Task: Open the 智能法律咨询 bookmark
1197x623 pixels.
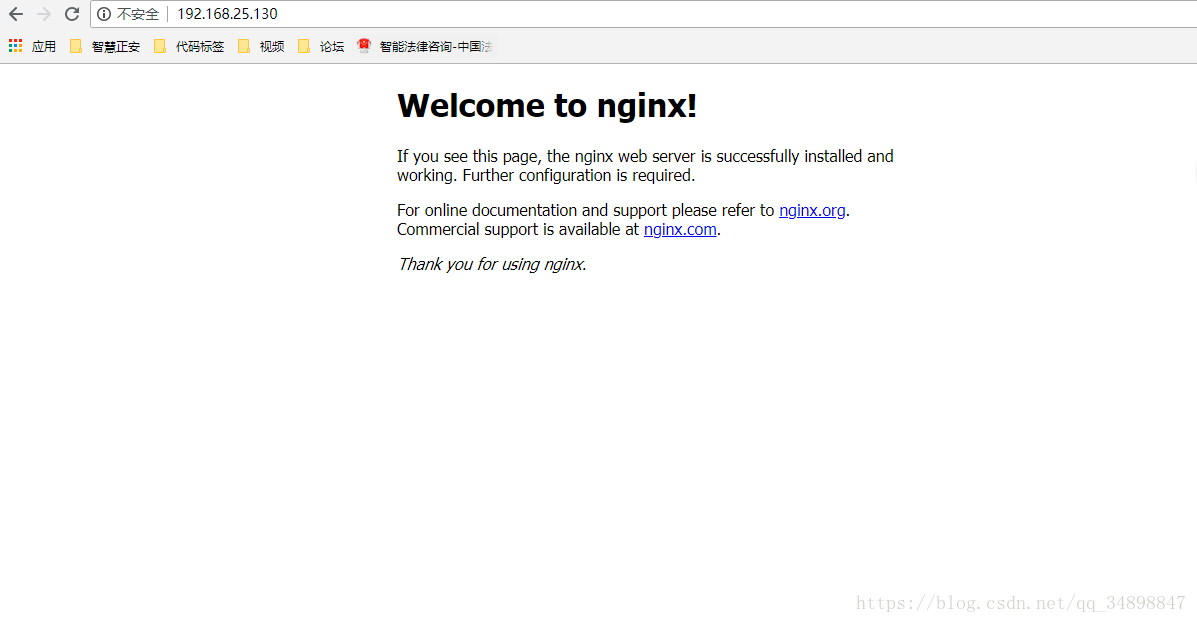Action: tap(425, 47)
